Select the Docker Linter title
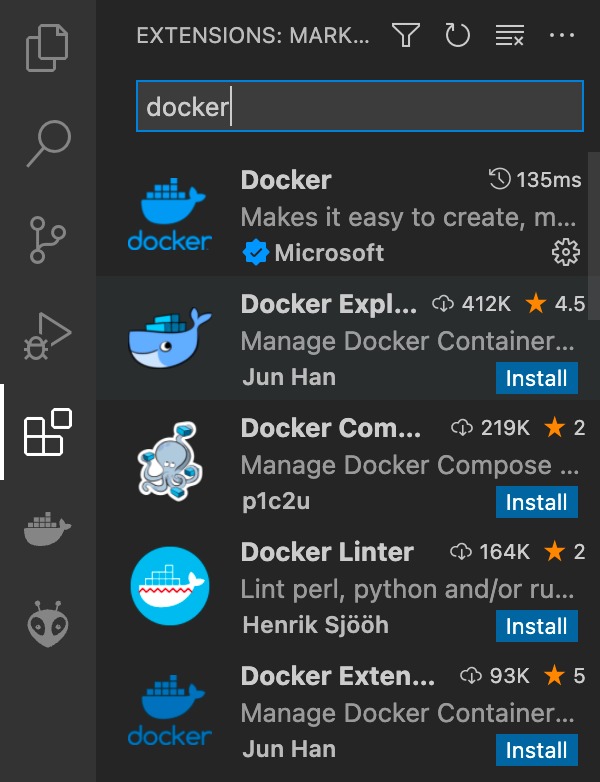Viewport: 600px width, 782px height. (327, 552)
